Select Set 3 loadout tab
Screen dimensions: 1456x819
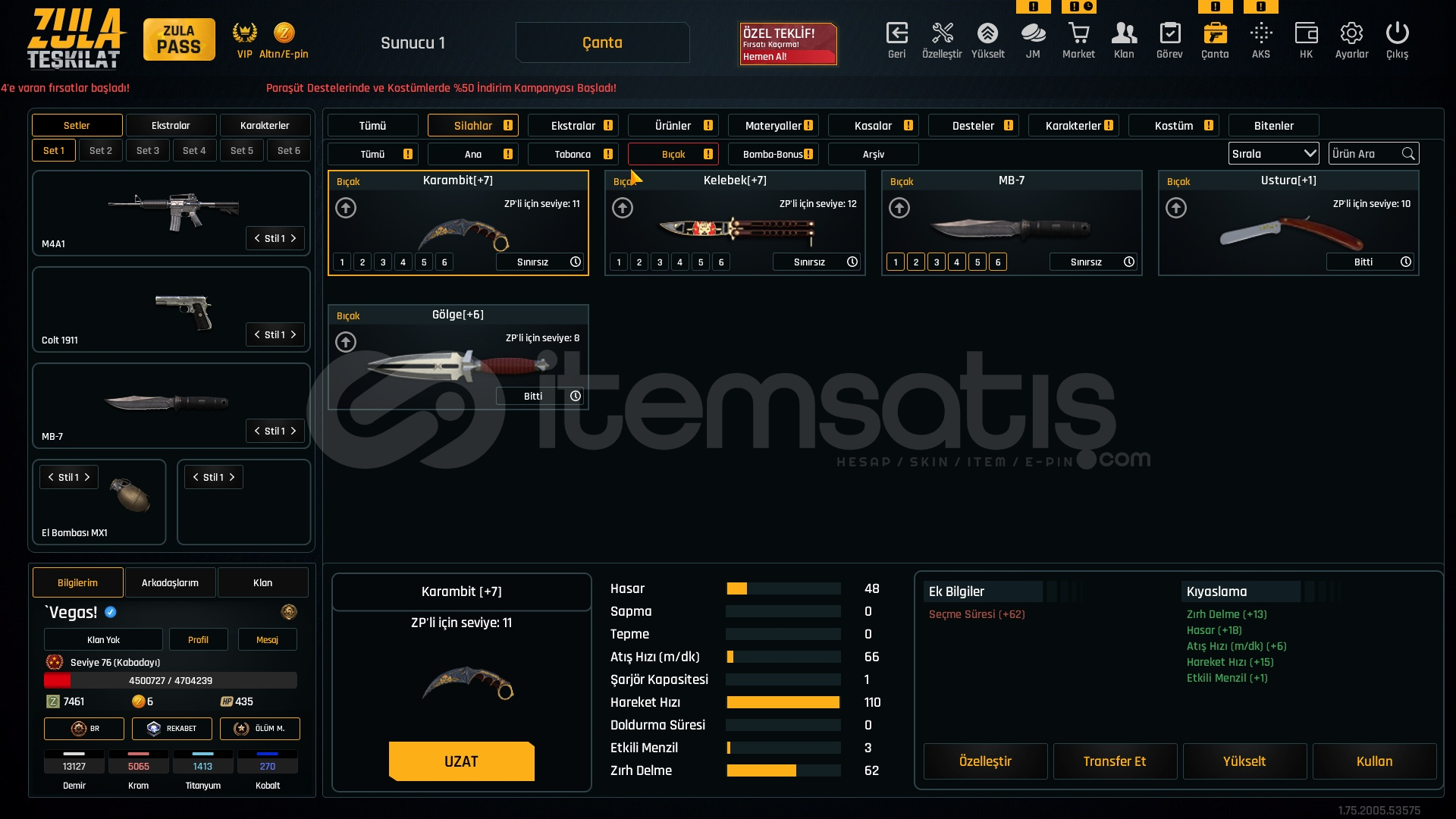click(x=148, y=151)
